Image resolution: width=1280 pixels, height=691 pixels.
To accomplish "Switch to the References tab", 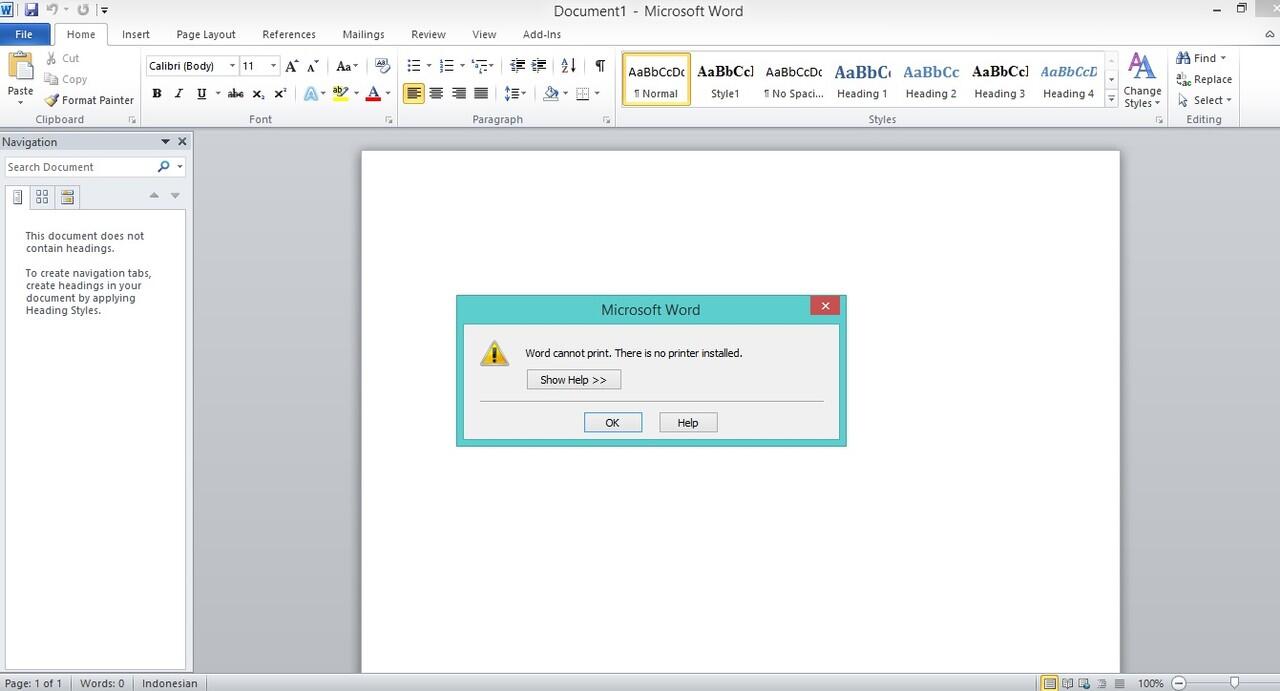I will [x=289, y=34].
